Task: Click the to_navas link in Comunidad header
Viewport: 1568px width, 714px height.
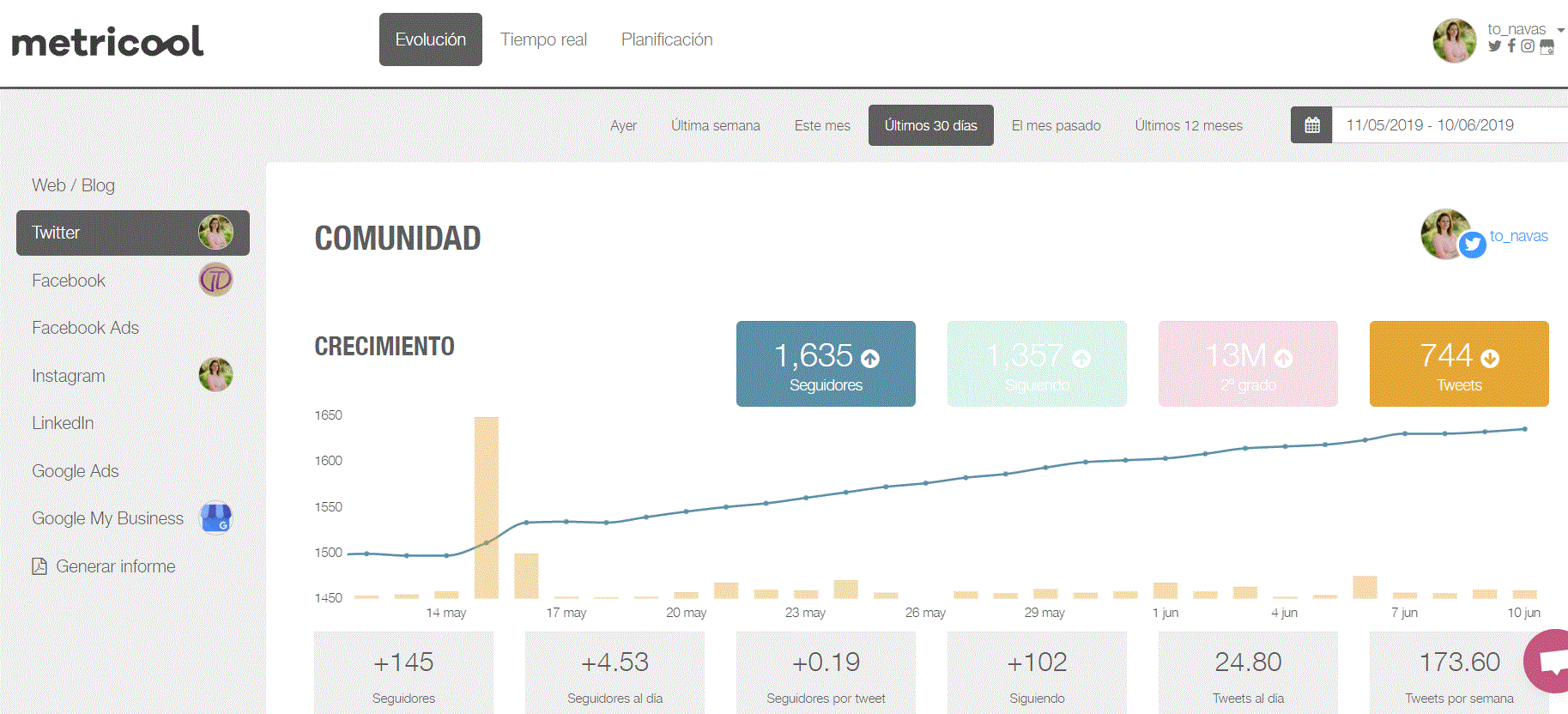Action: (1518, 236)
